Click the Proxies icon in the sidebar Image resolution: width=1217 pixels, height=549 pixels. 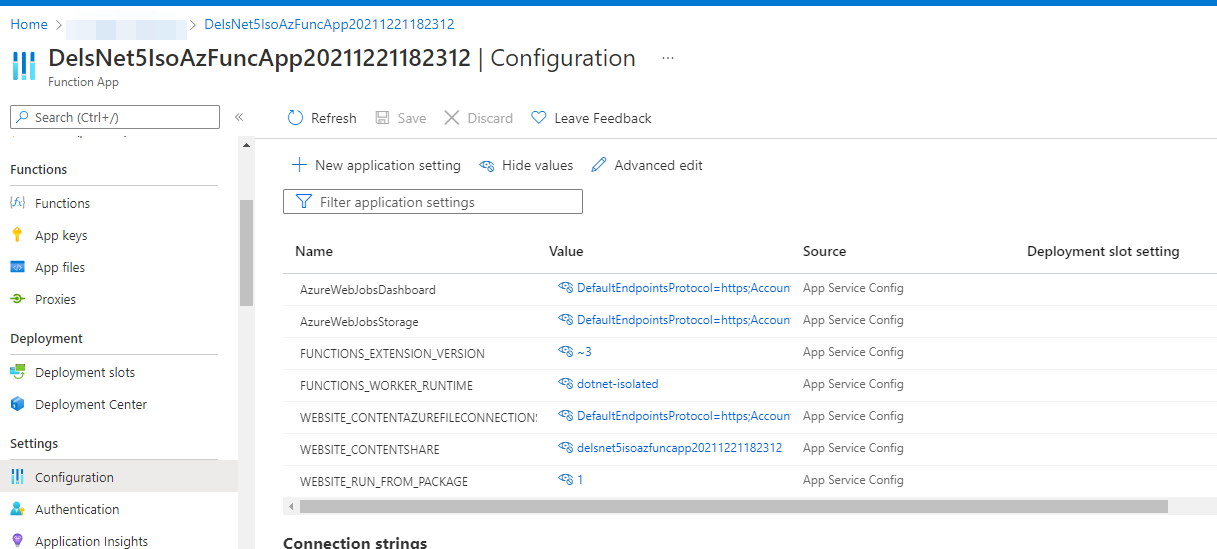click(x=17, y=299)
